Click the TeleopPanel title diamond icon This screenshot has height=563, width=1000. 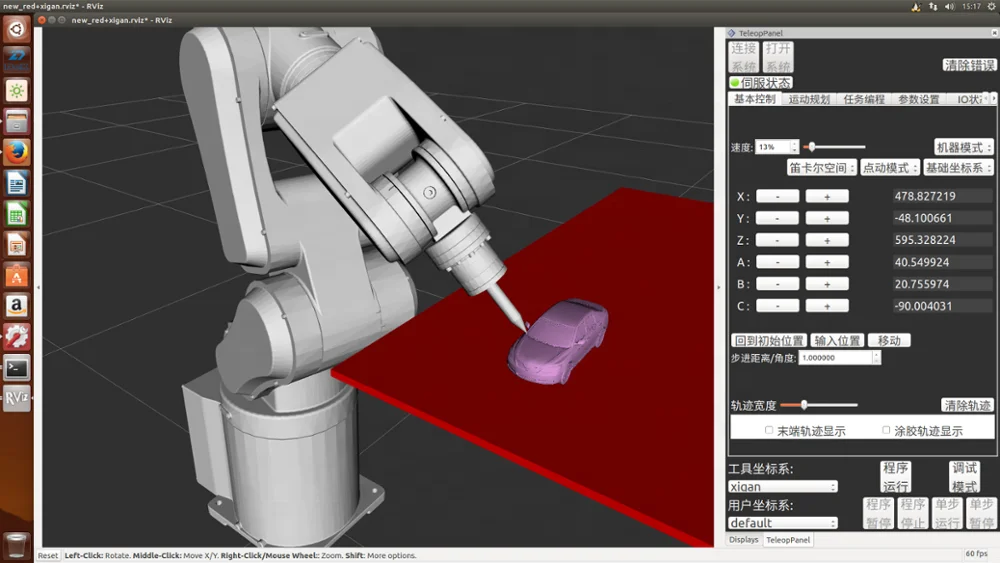click(x=732, y=33)
